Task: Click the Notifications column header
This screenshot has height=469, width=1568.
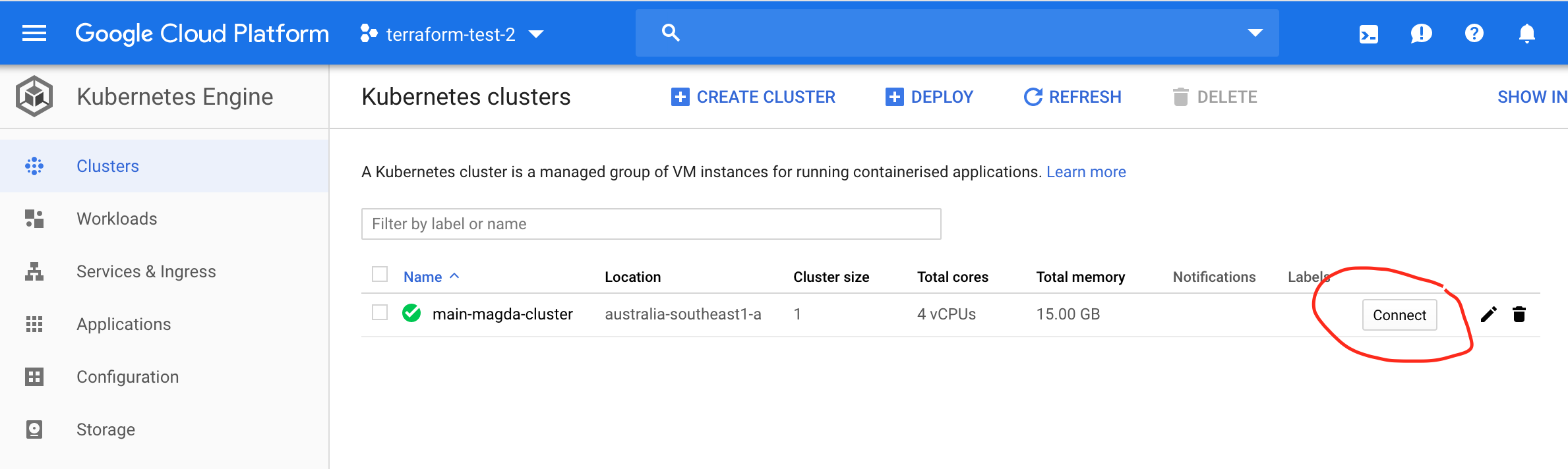Action: 1214,277
